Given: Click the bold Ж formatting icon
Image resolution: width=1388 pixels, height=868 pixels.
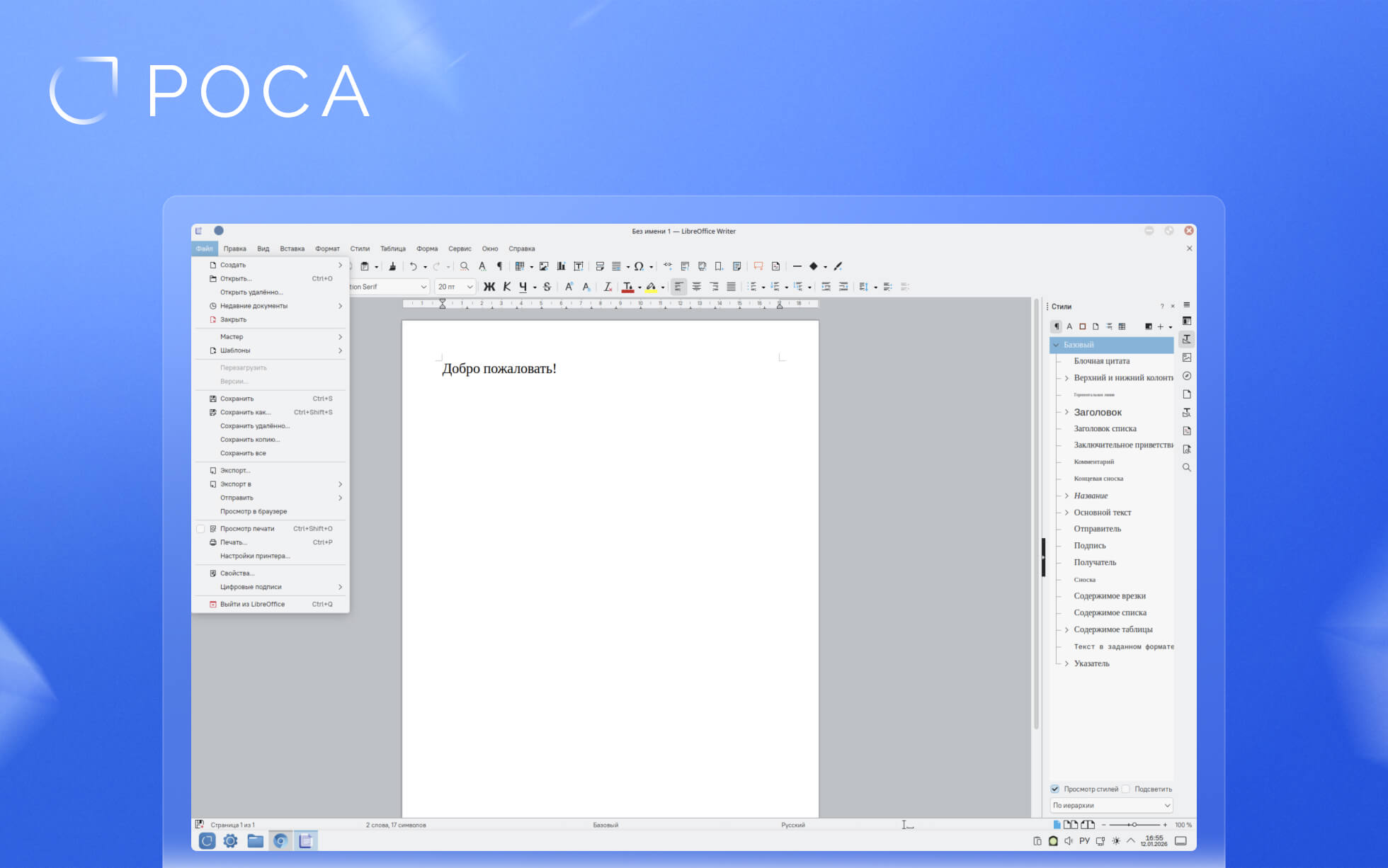Looking at the screenshot, I should coord(489,287).
